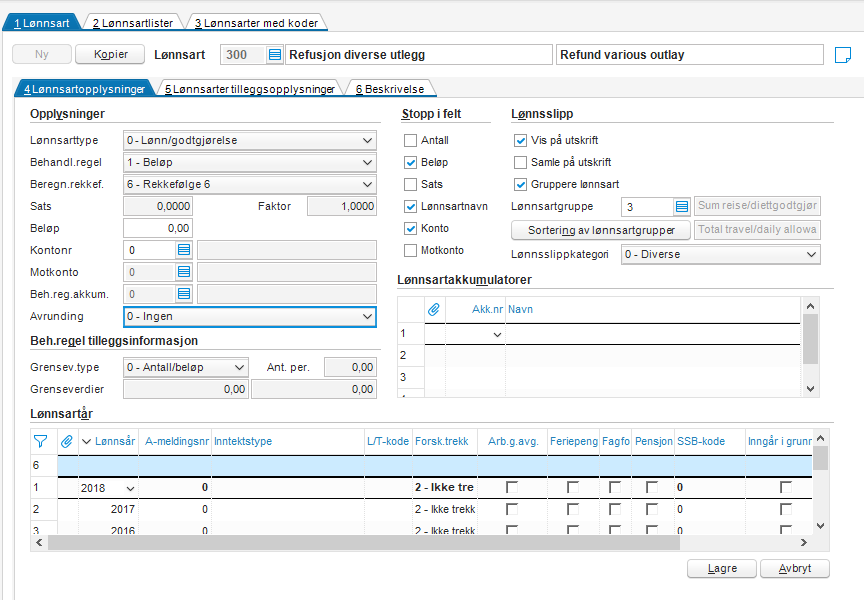This screenshot has height=600, width=864.
Task: Click the Refusjon diverse utlegg name field
Action: point(418,55)
